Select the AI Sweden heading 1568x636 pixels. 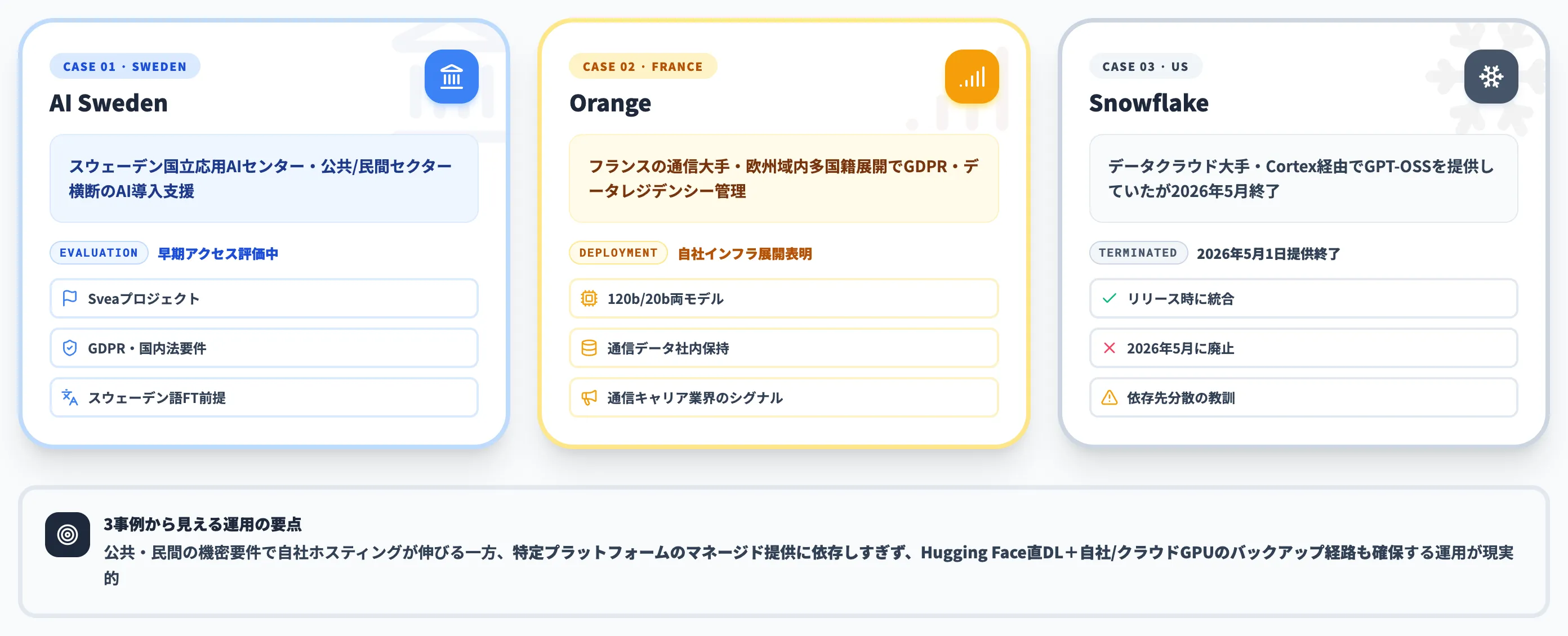pyautogui.click(x=108, y=104)
